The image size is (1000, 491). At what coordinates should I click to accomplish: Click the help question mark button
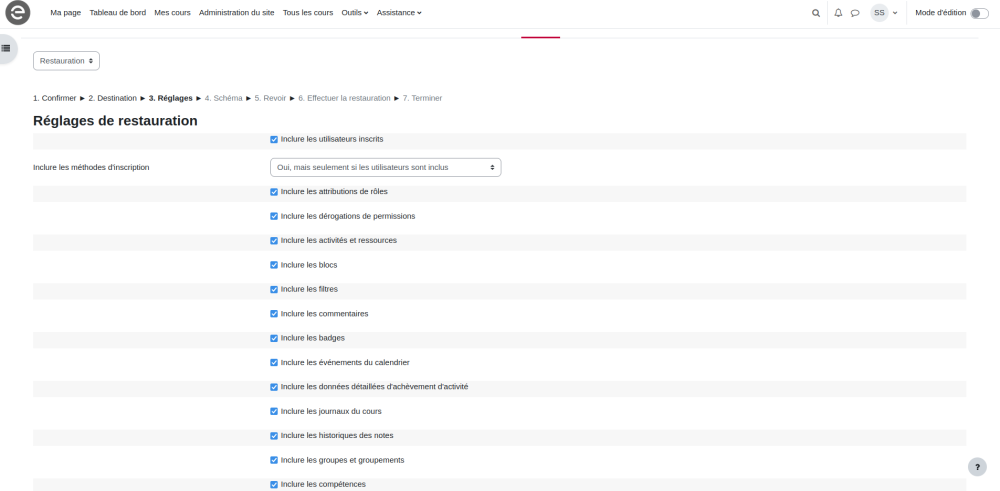[x=977, y=467]
